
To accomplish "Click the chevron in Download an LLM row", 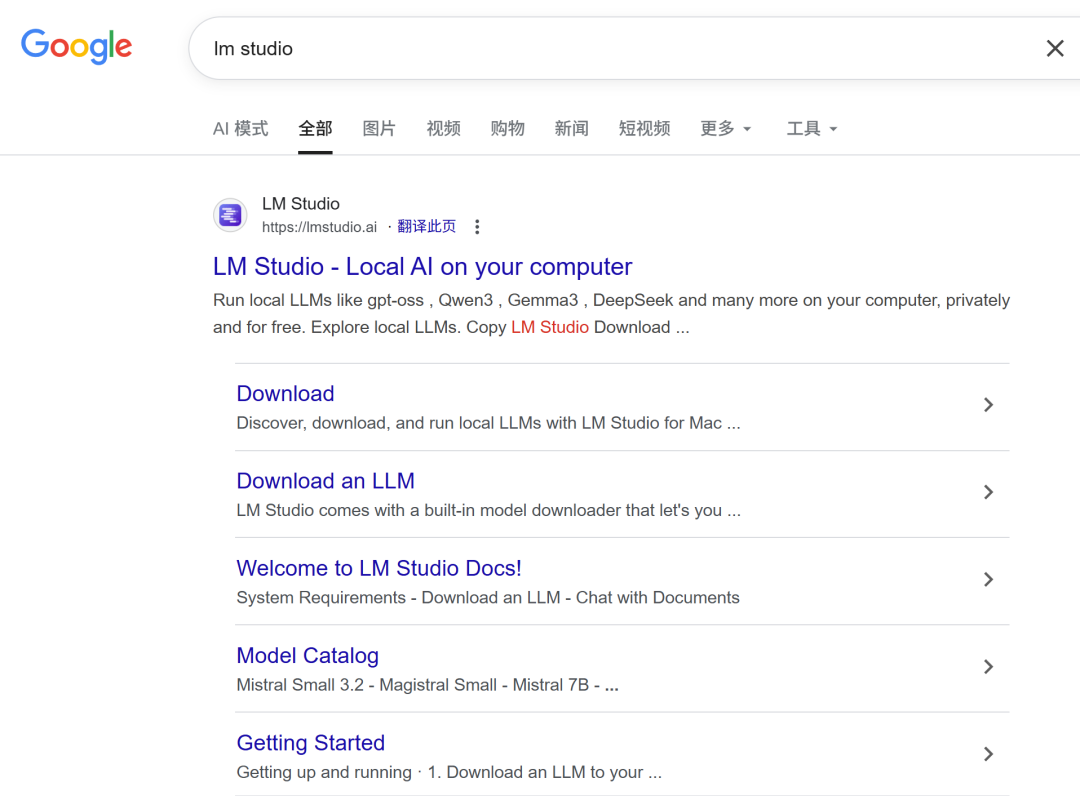I will [x=988, y=492].
